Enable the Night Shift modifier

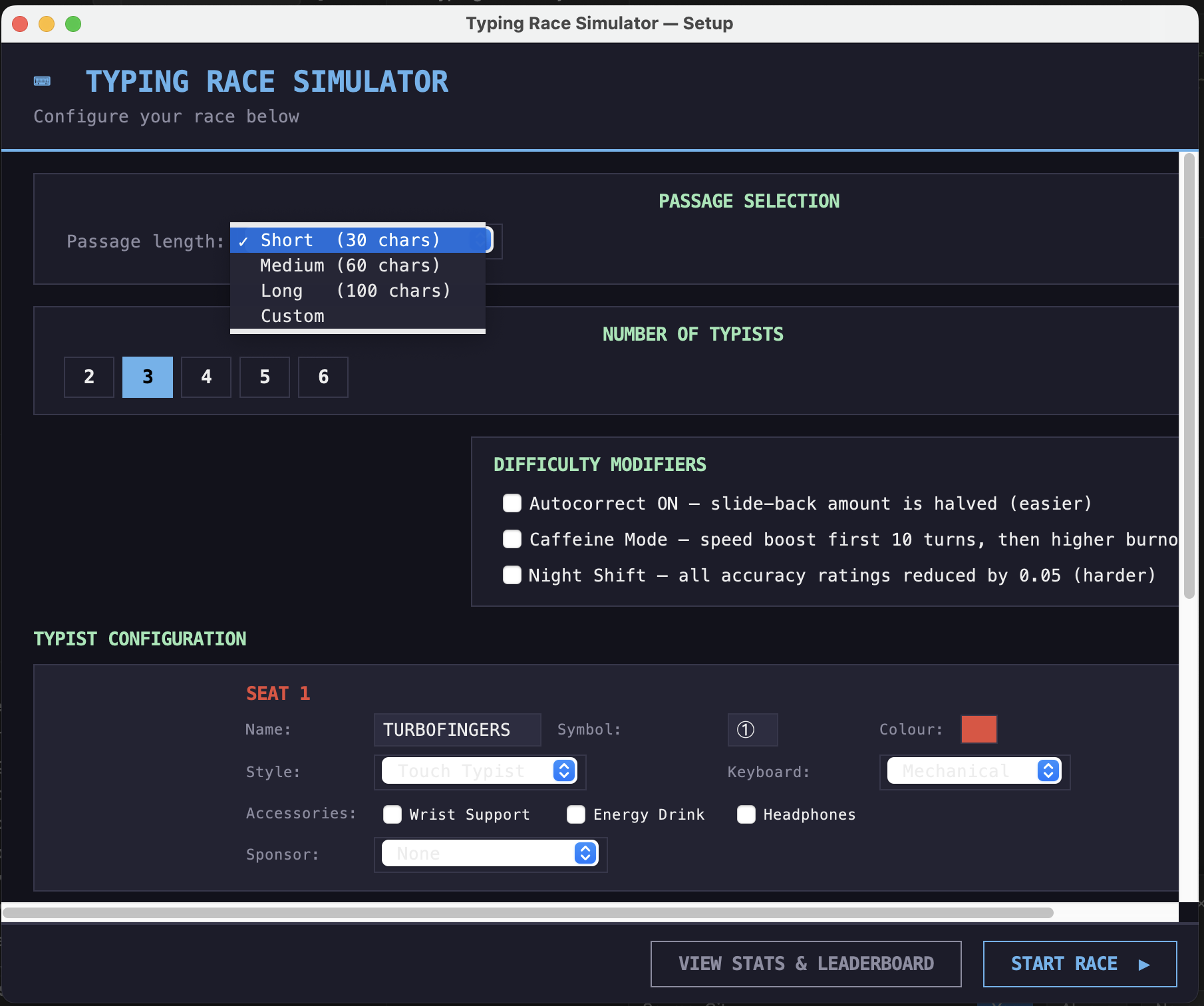pyautogui.click(x=512, y=575)
